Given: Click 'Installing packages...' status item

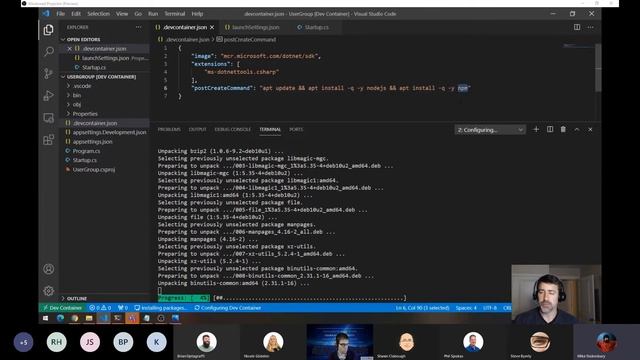Looking at the screenshot, I should click(x=160, y=308).
